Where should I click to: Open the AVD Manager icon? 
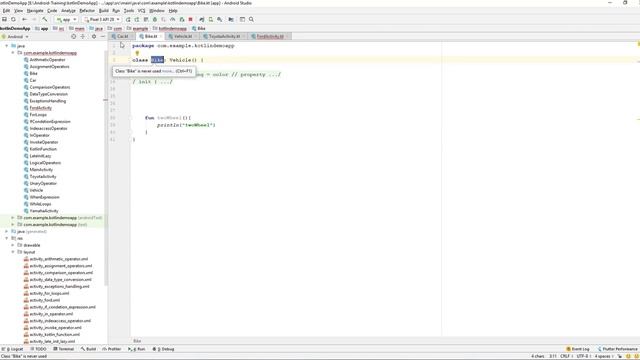[x=211, y=19]
